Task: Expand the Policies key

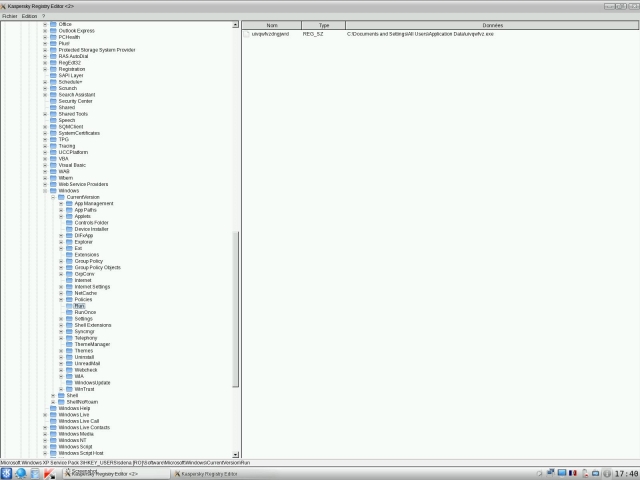Action: click(x=61, y=300)
